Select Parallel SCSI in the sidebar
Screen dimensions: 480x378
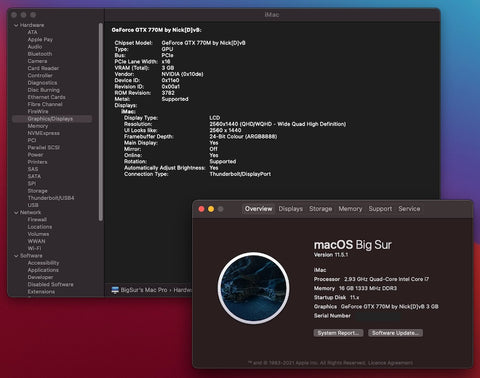click(x=44, y=148)
